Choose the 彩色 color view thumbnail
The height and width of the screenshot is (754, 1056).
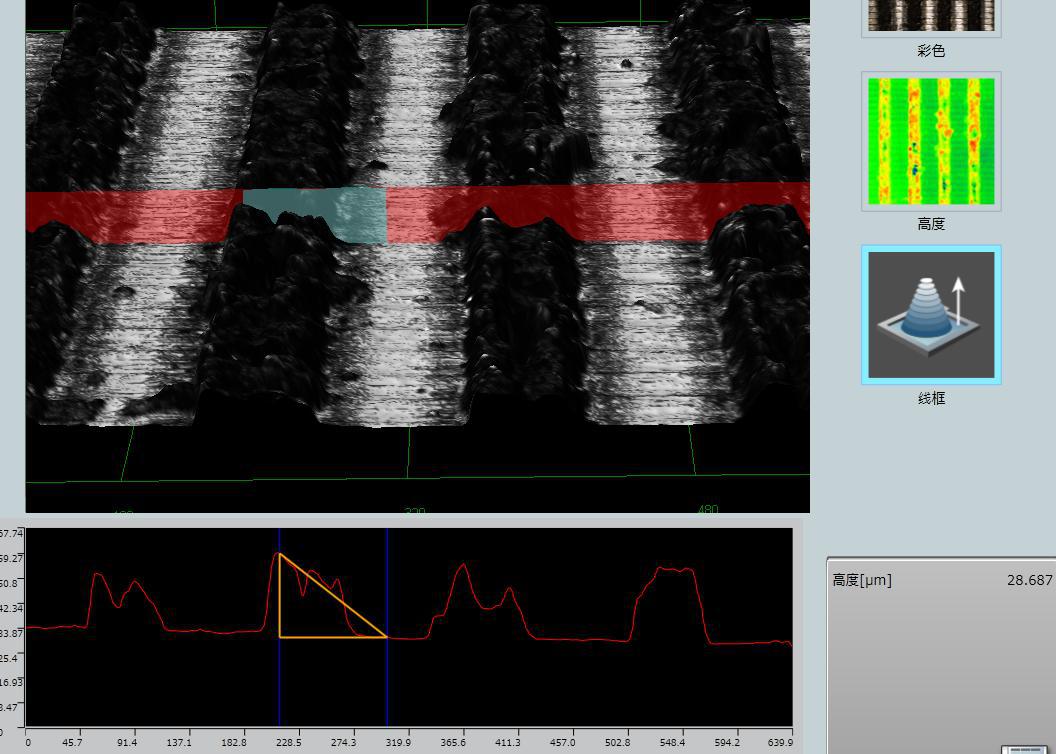point(931,16)
